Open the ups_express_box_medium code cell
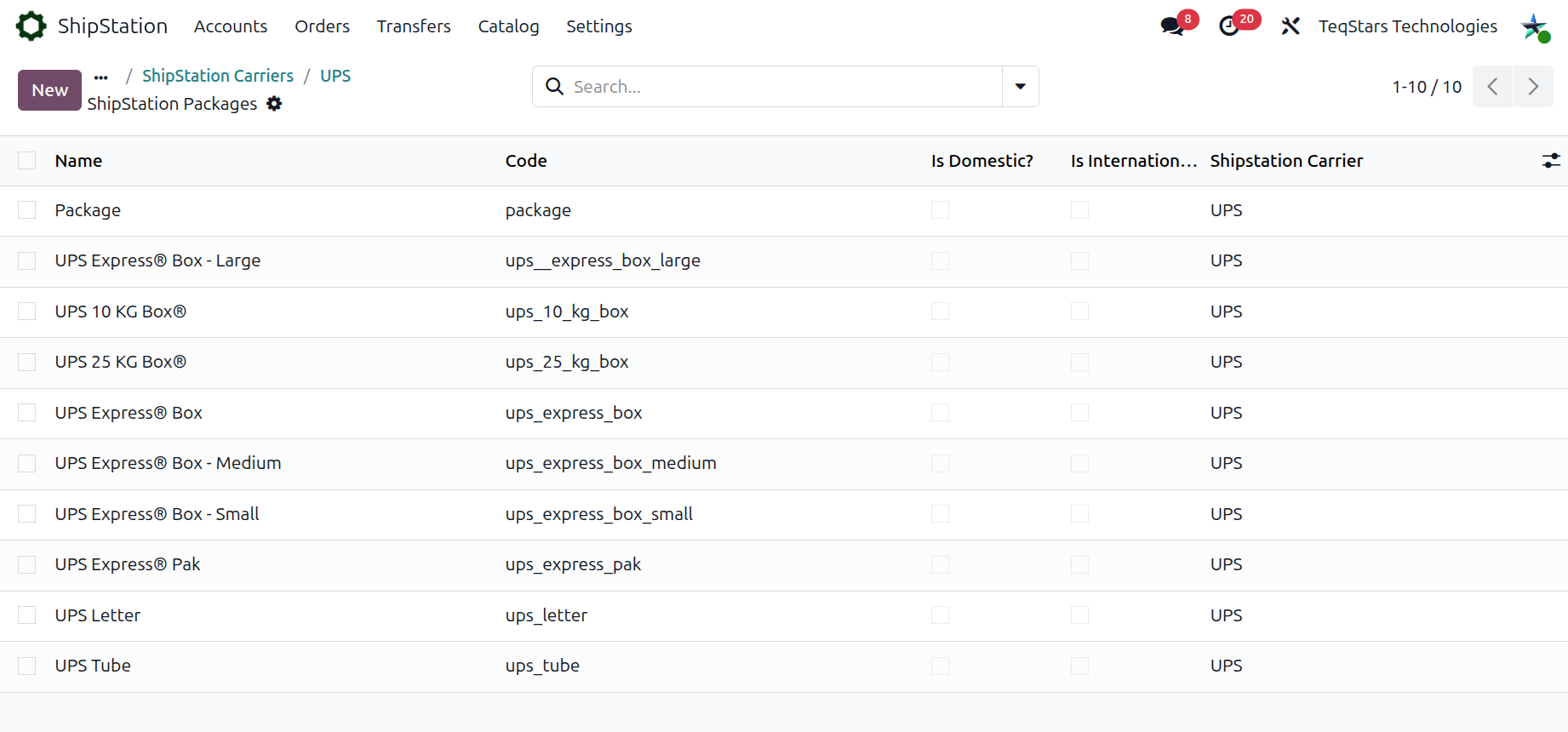1568x732 pixels. tap(611, 463)
